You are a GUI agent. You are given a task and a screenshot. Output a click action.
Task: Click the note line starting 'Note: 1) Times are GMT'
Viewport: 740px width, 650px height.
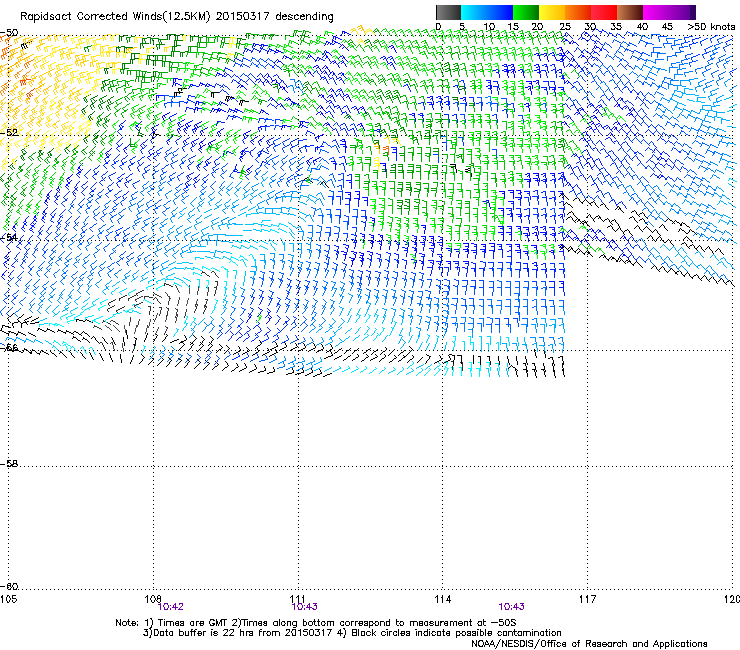click(316, 623)
